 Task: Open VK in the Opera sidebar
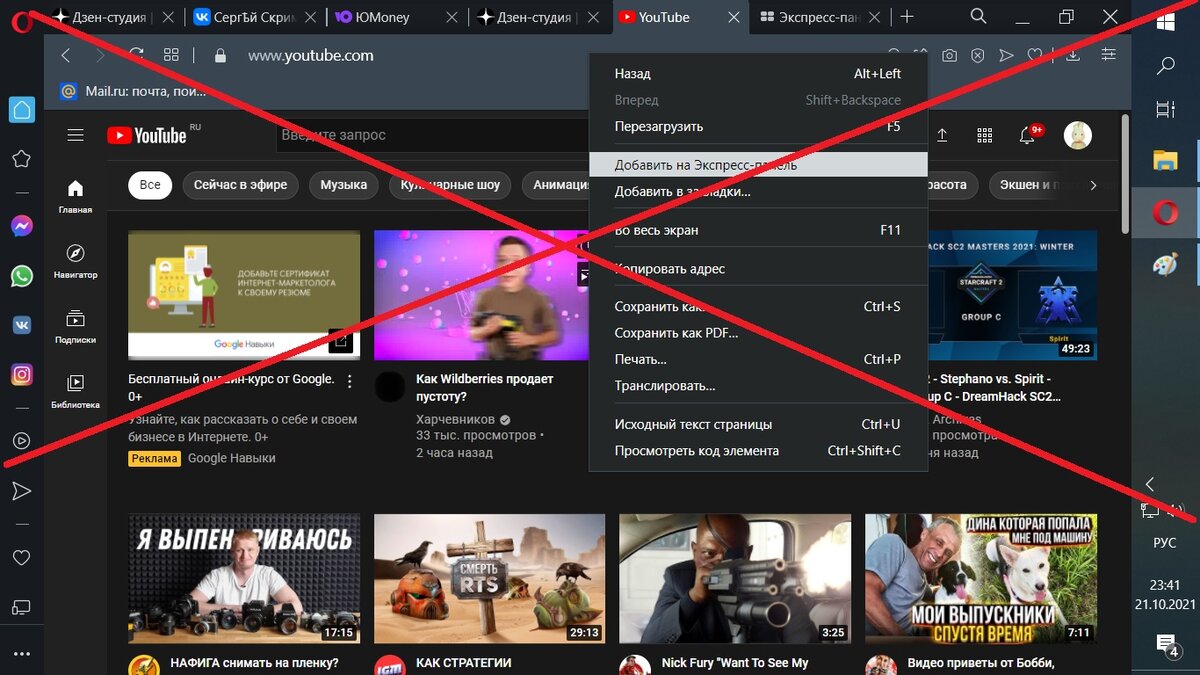tap(21, 325)
